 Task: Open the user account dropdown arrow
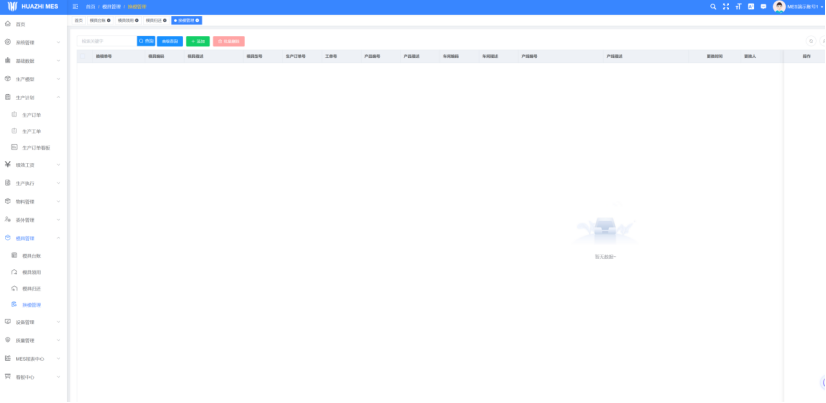(x=821, y=6)
